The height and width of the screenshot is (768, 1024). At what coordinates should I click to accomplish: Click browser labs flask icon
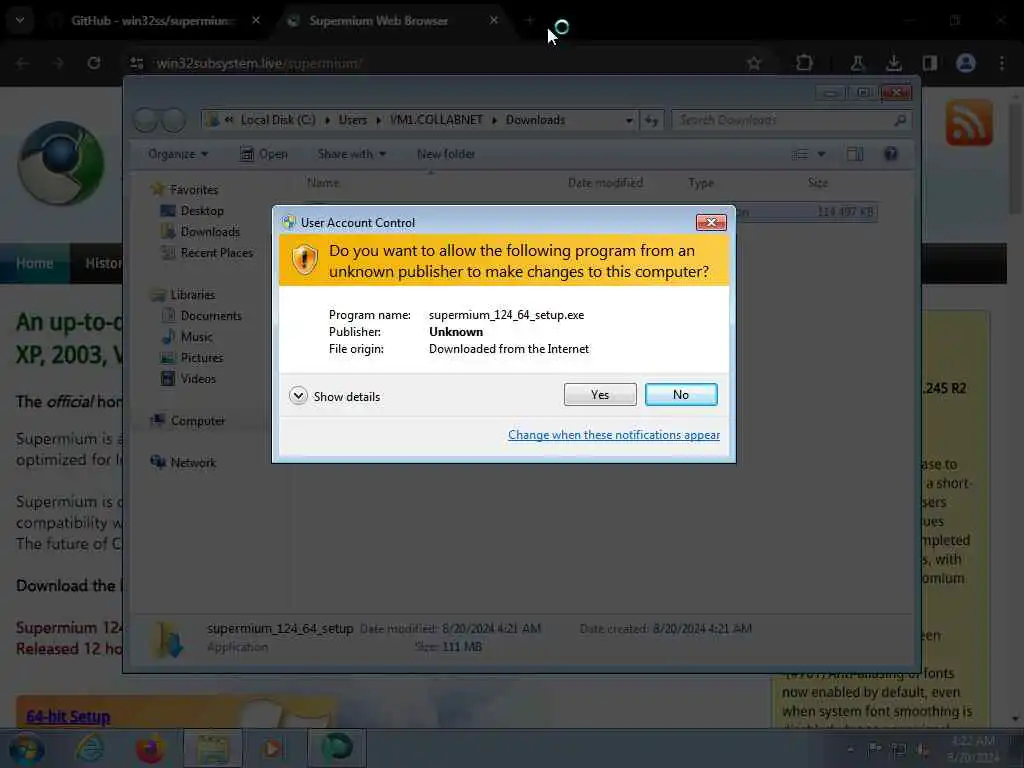tap(857, 63)
